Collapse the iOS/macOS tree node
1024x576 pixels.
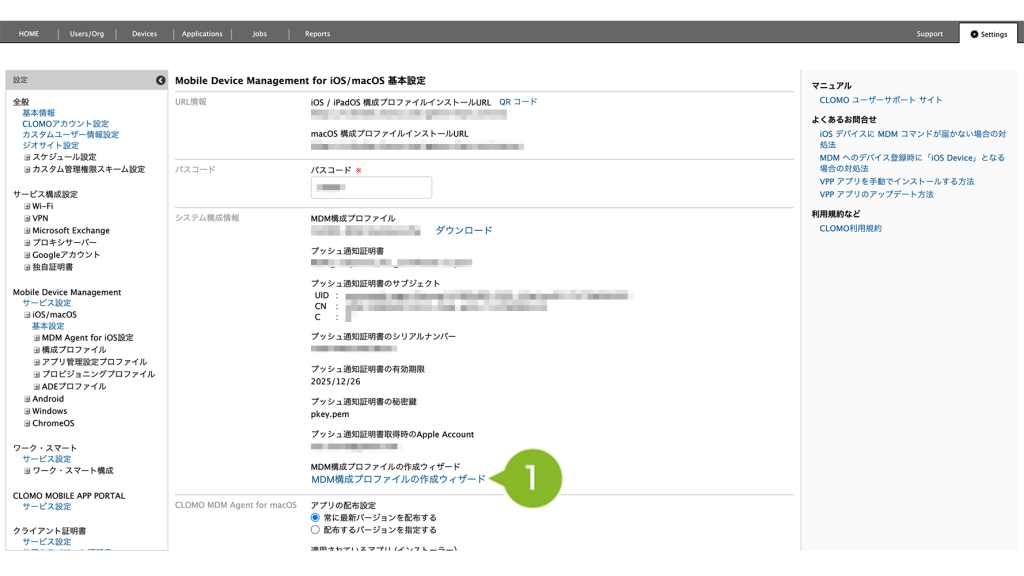tap(27, 314)
